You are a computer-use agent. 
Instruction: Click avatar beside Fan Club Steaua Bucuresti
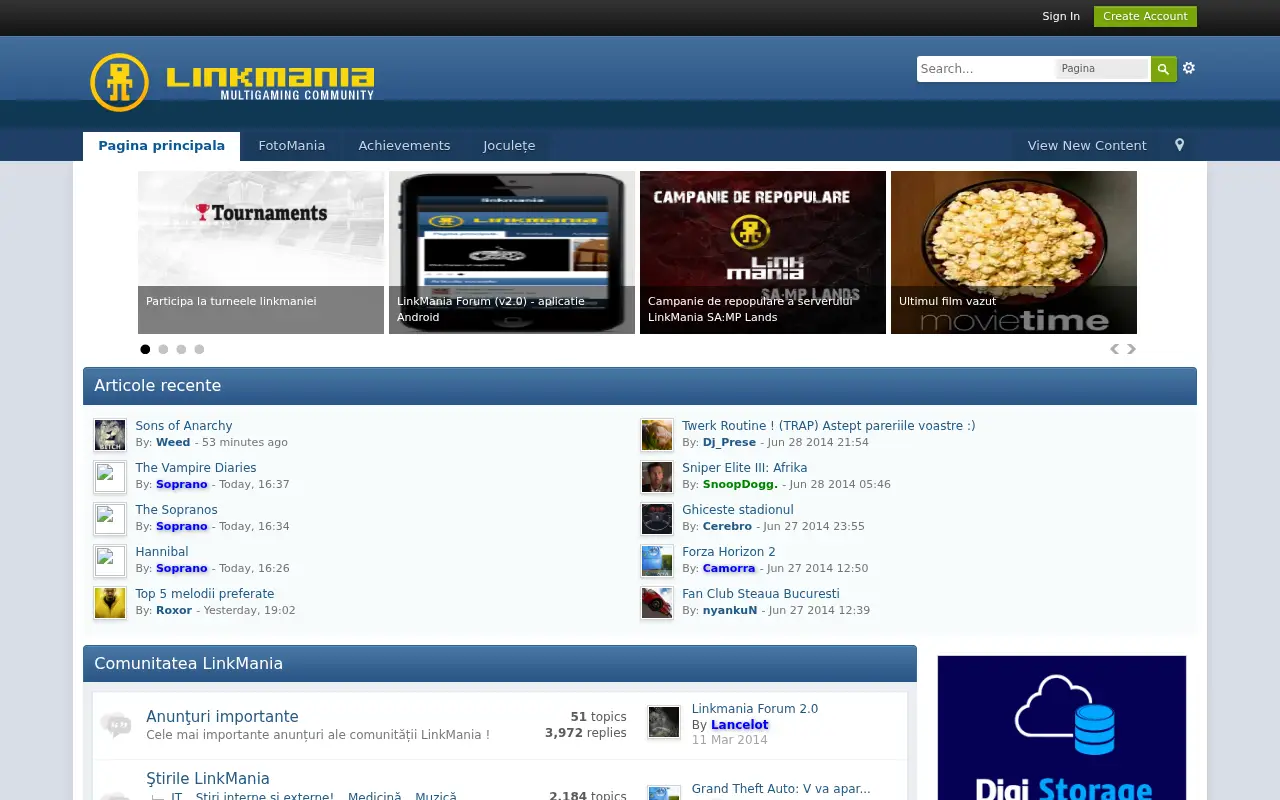(x=657, y=603)
